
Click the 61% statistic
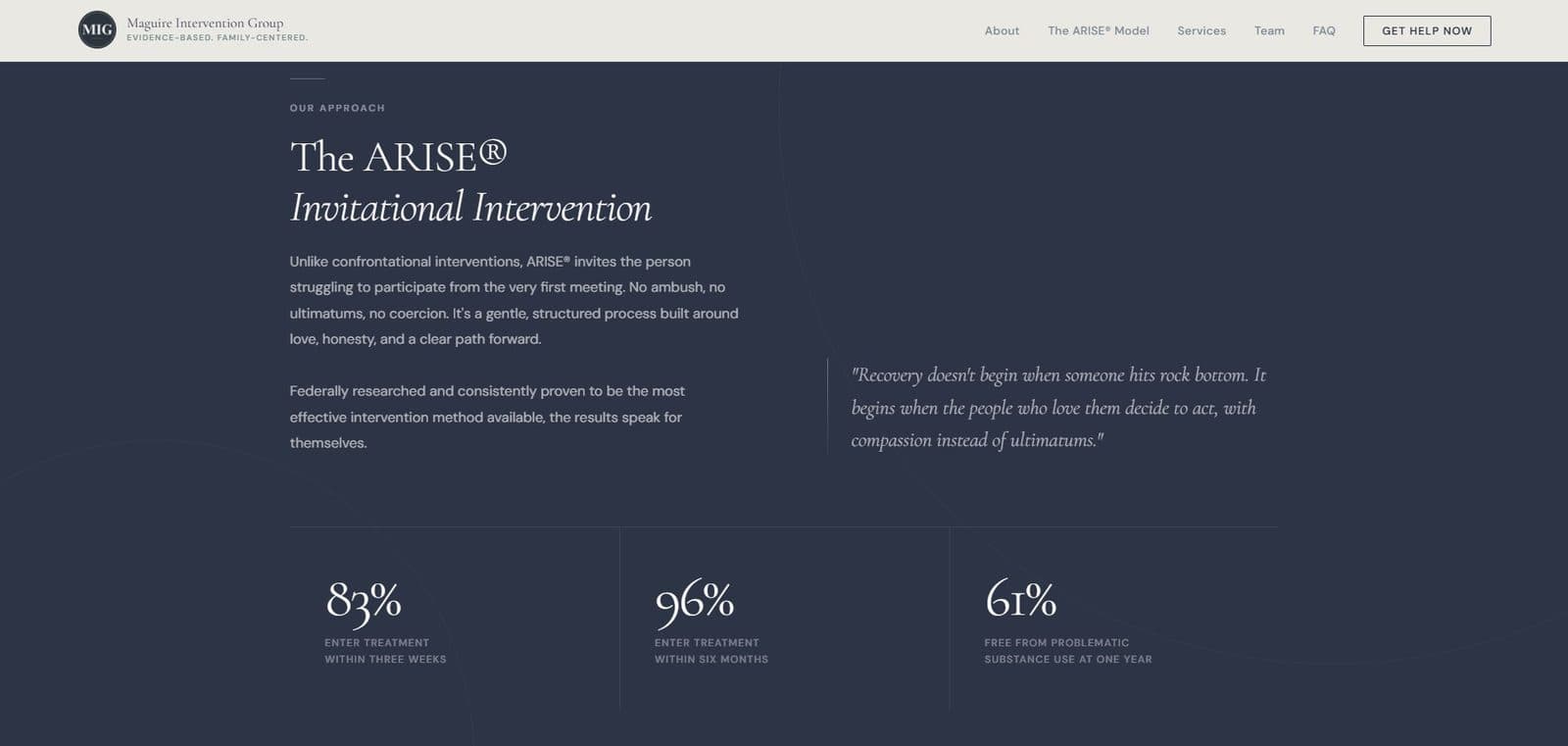tap(1021, 599)
